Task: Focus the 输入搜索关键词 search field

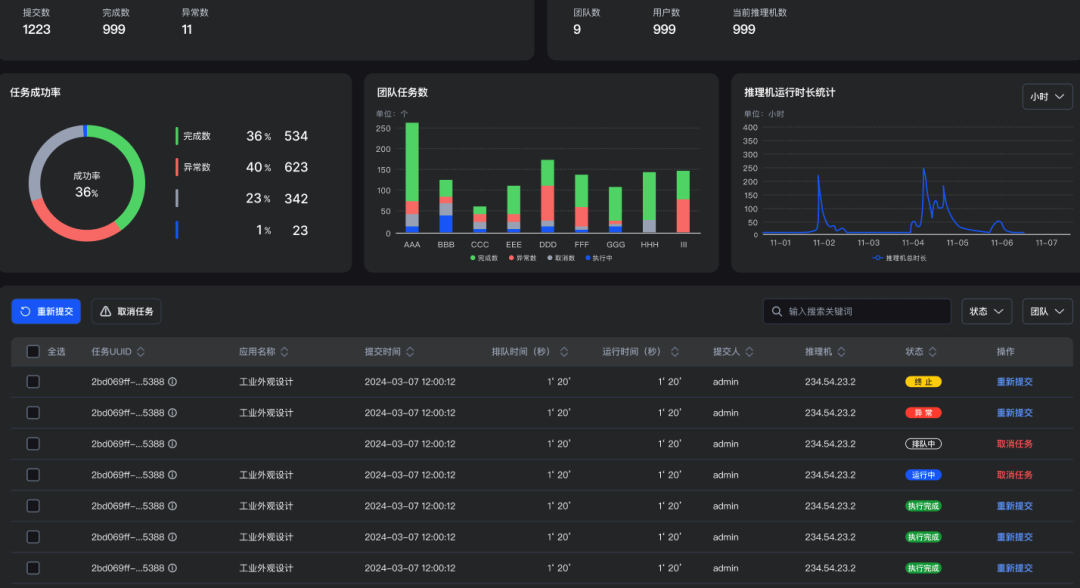Action: click(x=865, y=312)
